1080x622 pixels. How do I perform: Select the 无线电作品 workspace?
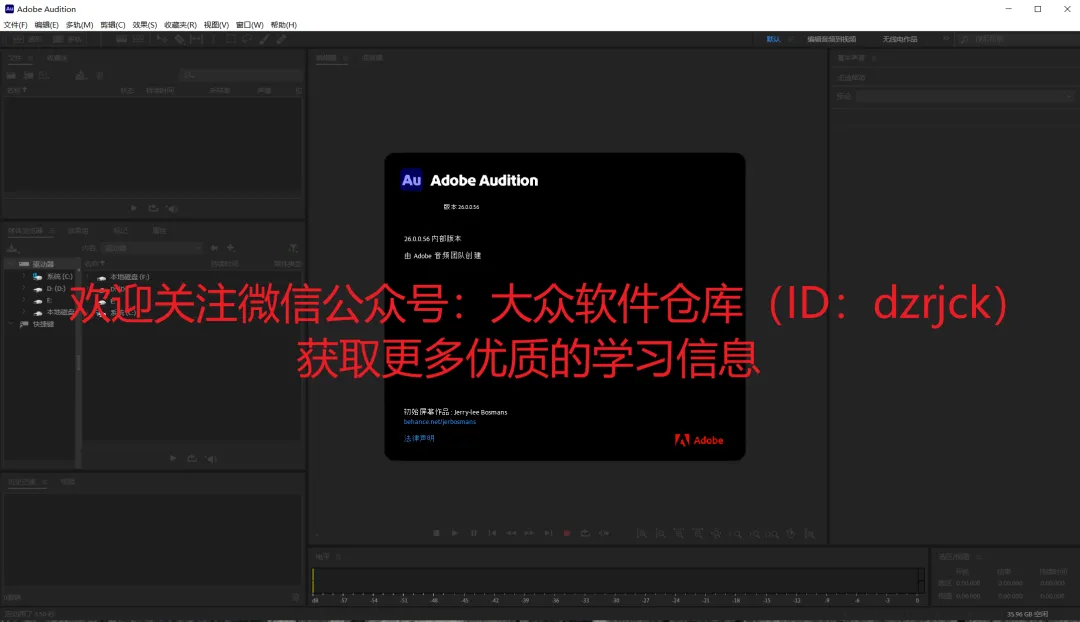pyautogui.click(x=900, y=39)
